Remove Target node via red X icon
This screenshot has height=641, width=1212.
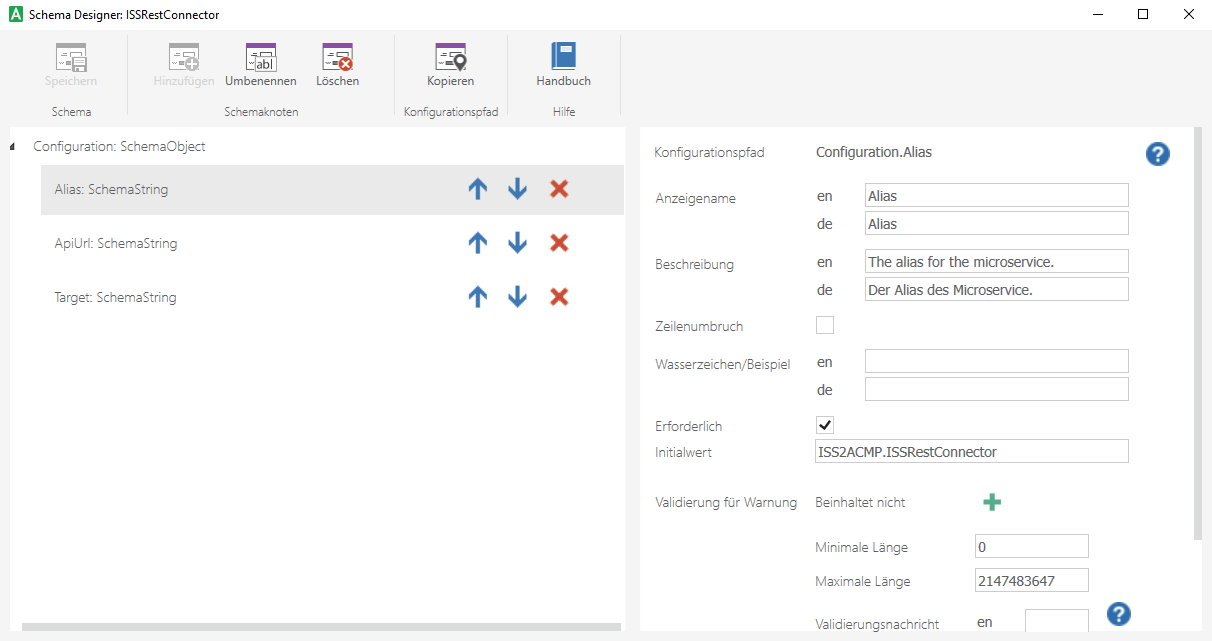[x=558, y=296]
